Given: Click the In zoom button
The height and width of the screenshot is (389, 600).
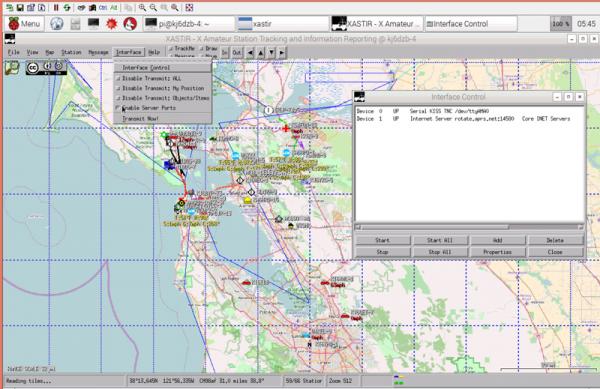Looking at the screenshot, I should (x=225, y=53).
